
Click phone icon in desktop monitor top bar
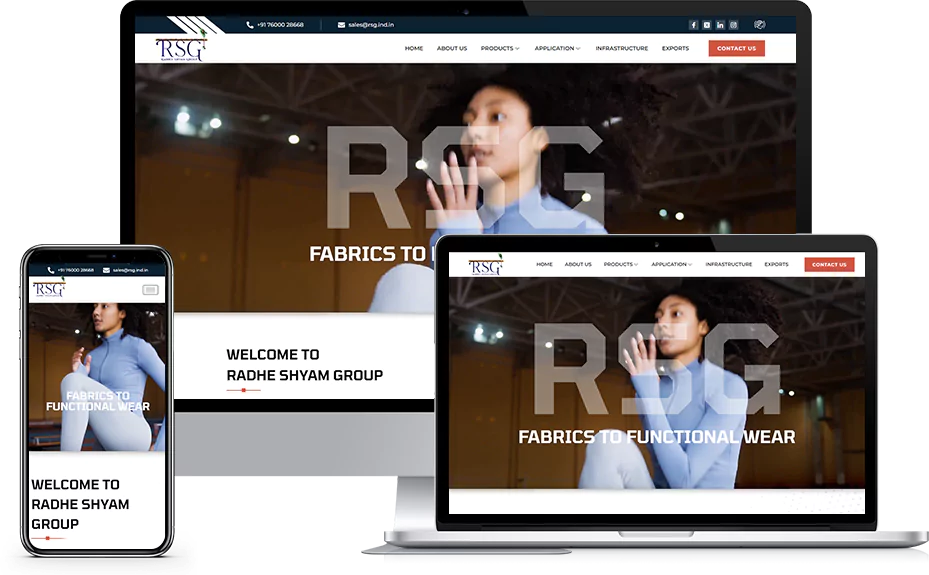tap(249, 25)
